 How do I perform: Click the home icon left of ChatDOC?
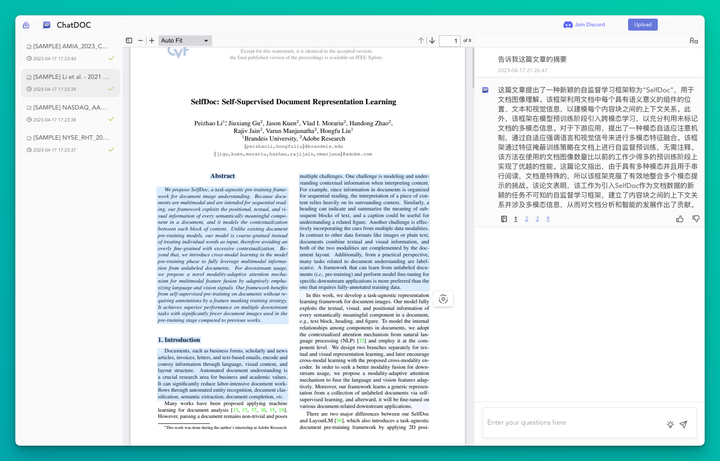point(26,25)
